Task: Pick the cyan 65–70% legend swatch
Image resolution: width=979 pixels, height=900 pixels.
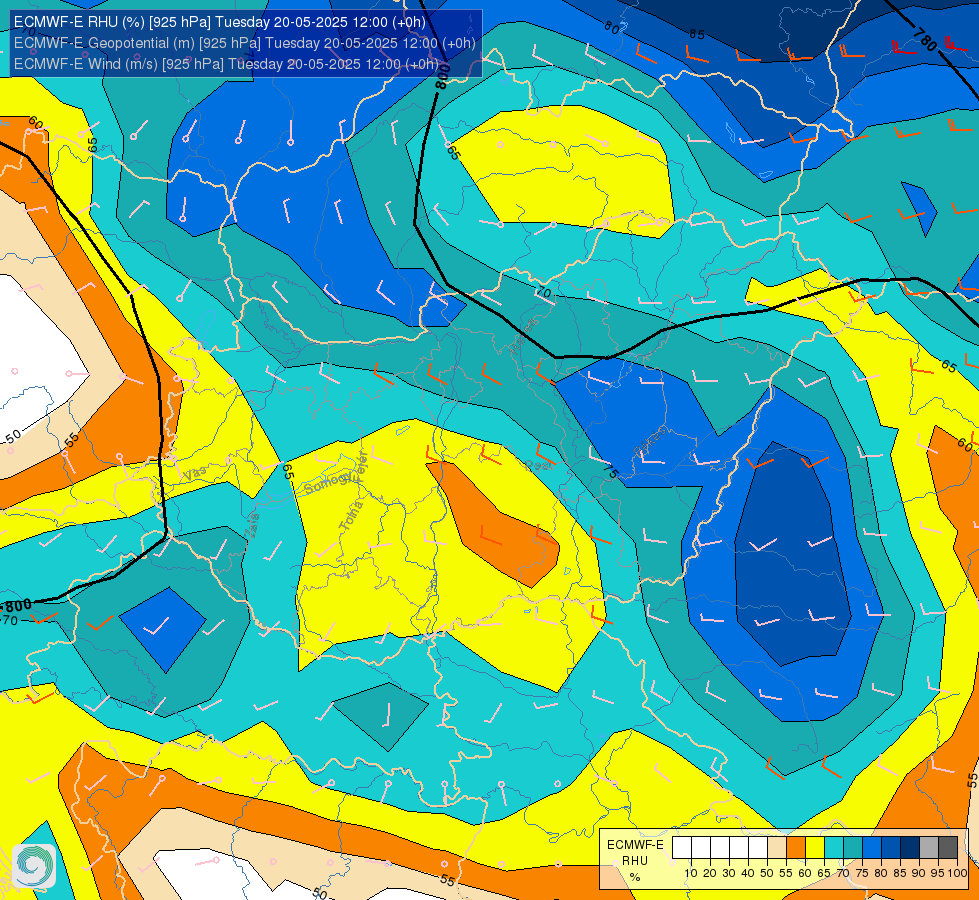Action: 834,848
